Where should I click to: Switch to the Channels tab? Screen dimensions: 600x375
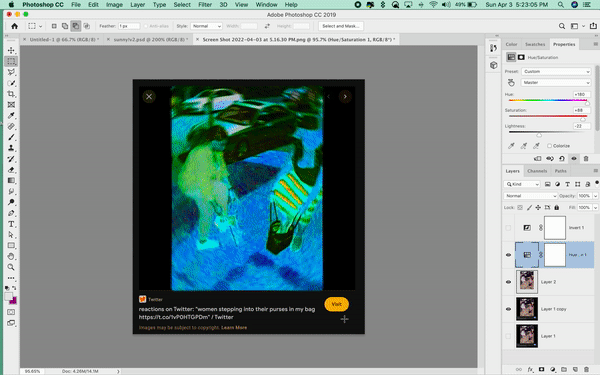pos(537,171)
